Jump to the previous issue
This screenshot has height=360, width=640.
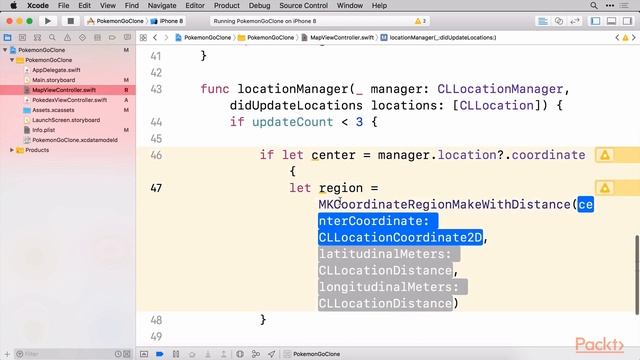tap(617, 38)
